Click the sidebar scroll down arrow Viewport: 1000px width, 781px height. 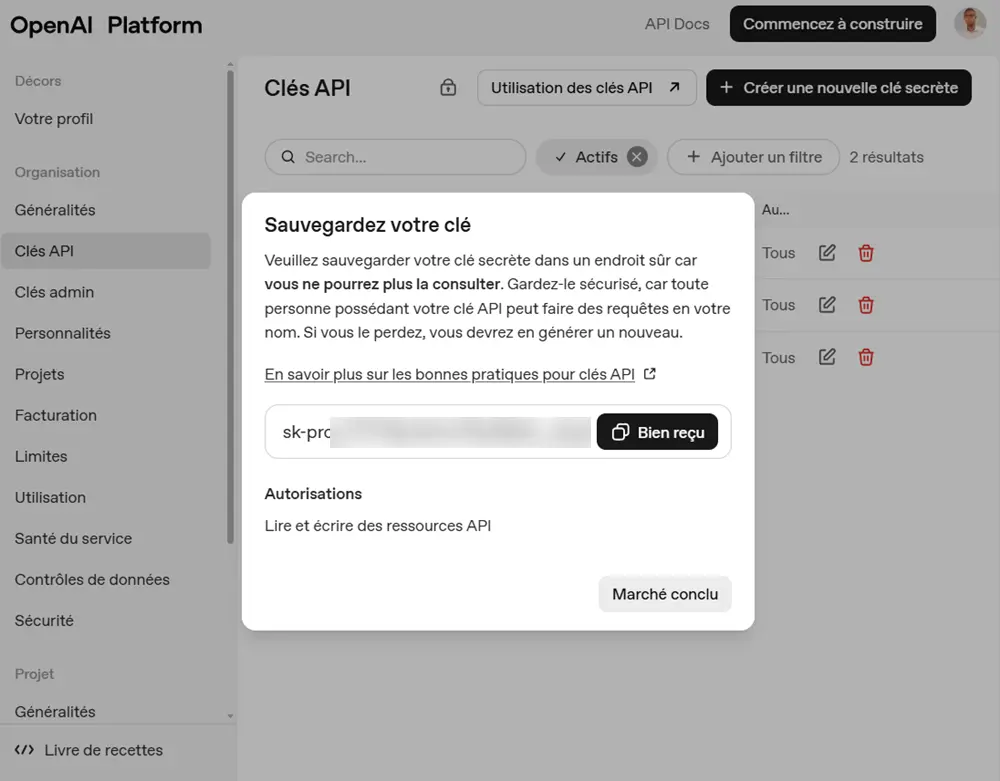click(x=230, y=716)
